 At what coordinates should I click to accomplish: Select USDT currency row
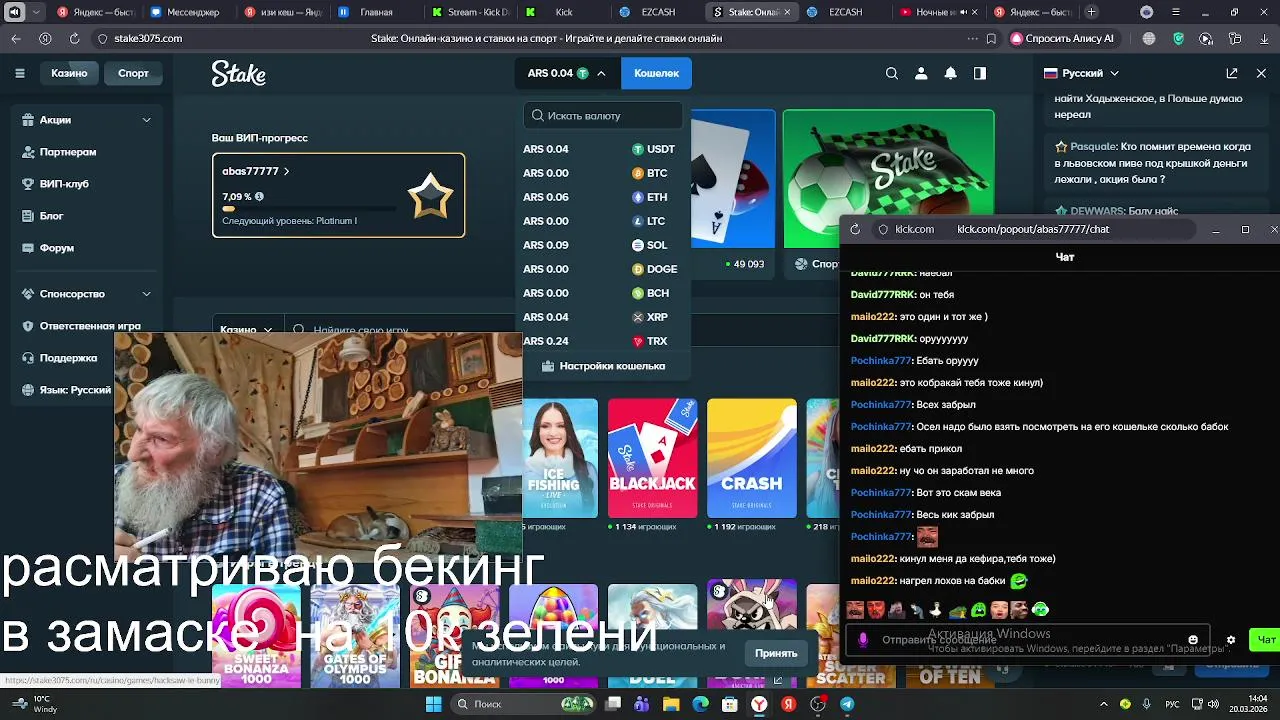(603, 149)
